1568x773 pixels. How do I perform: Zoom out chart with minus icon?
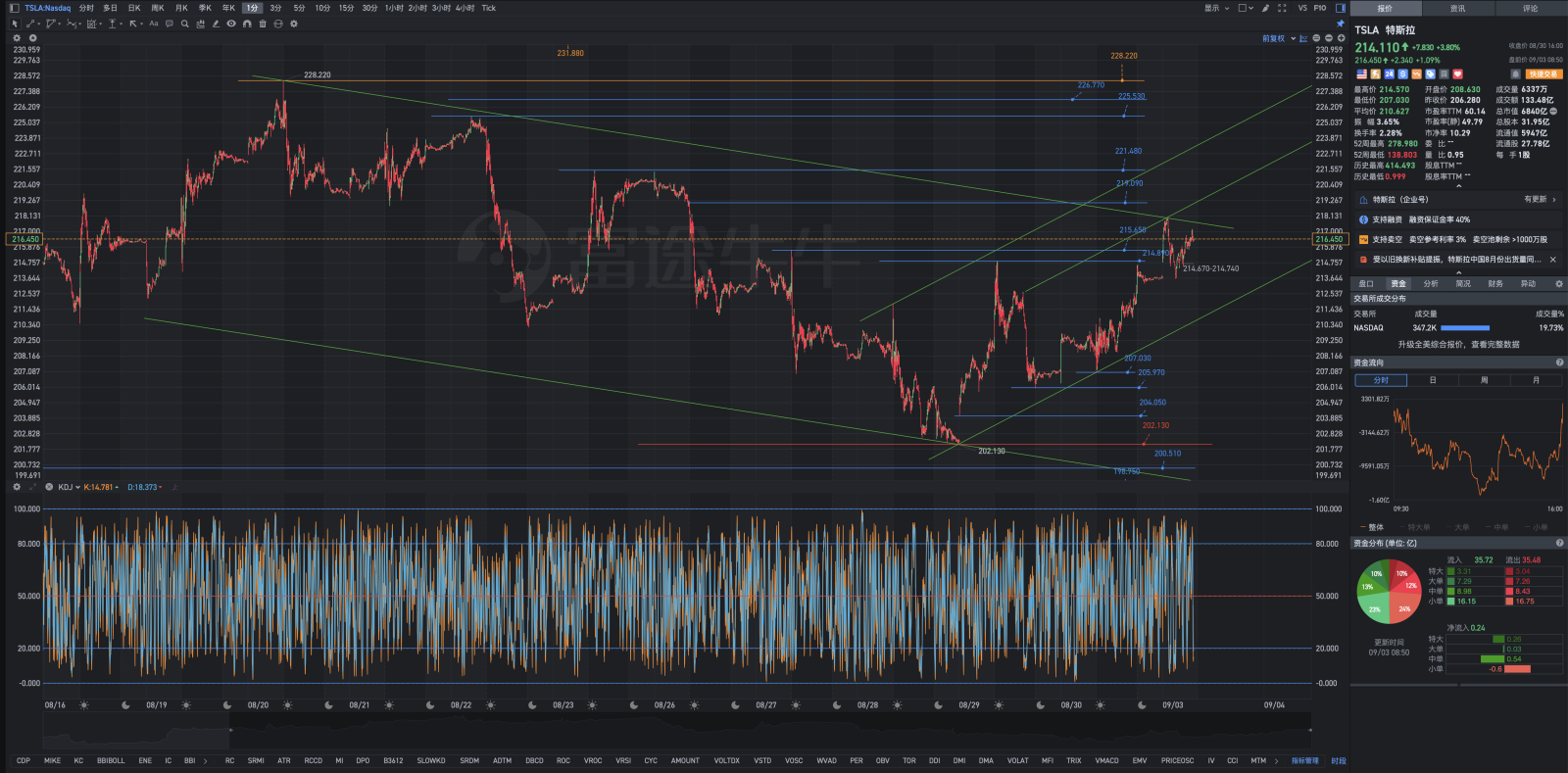(1329, 38)
